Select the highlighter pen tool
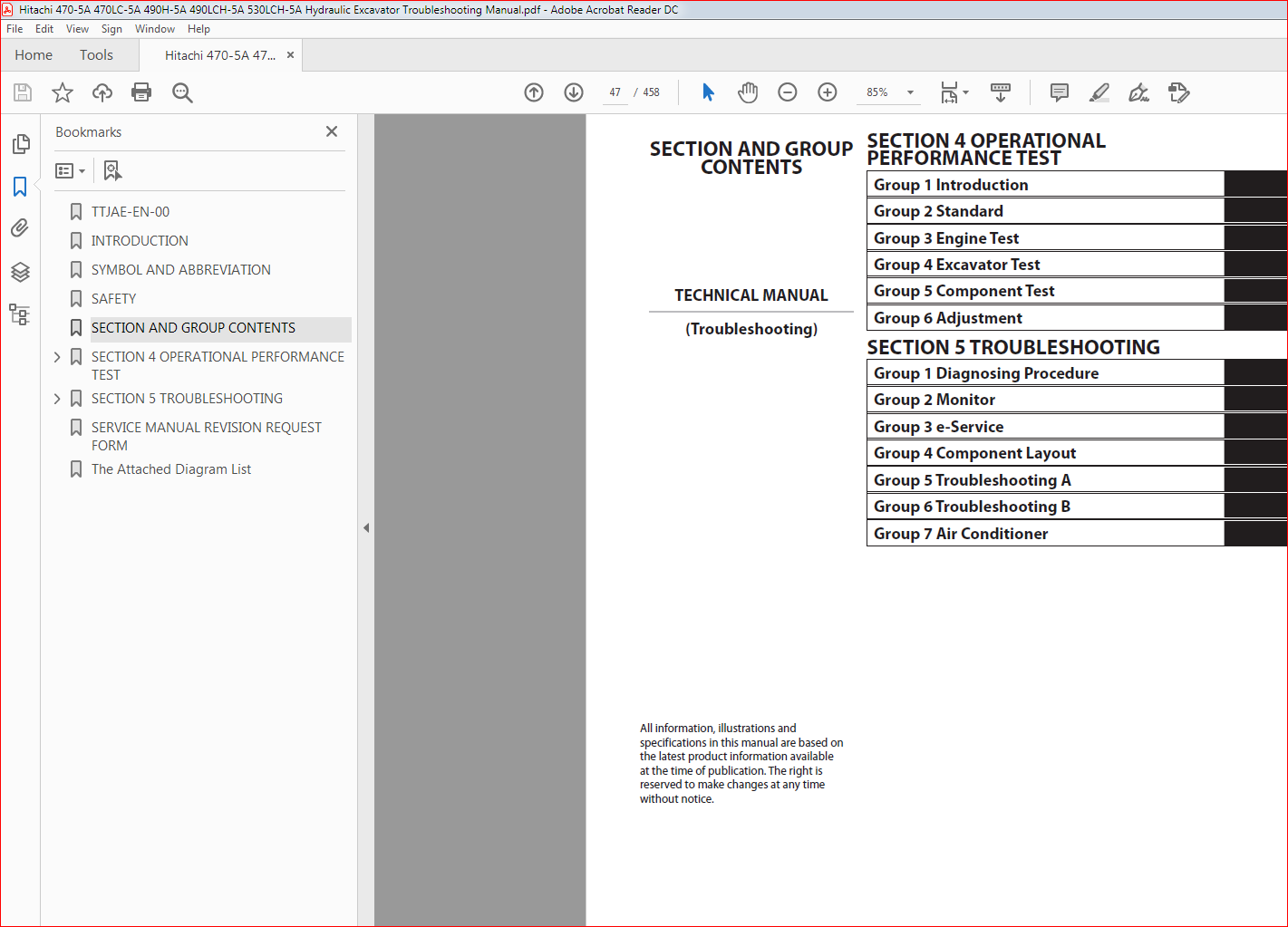 pyautogui.click(x=1099, y=92)
